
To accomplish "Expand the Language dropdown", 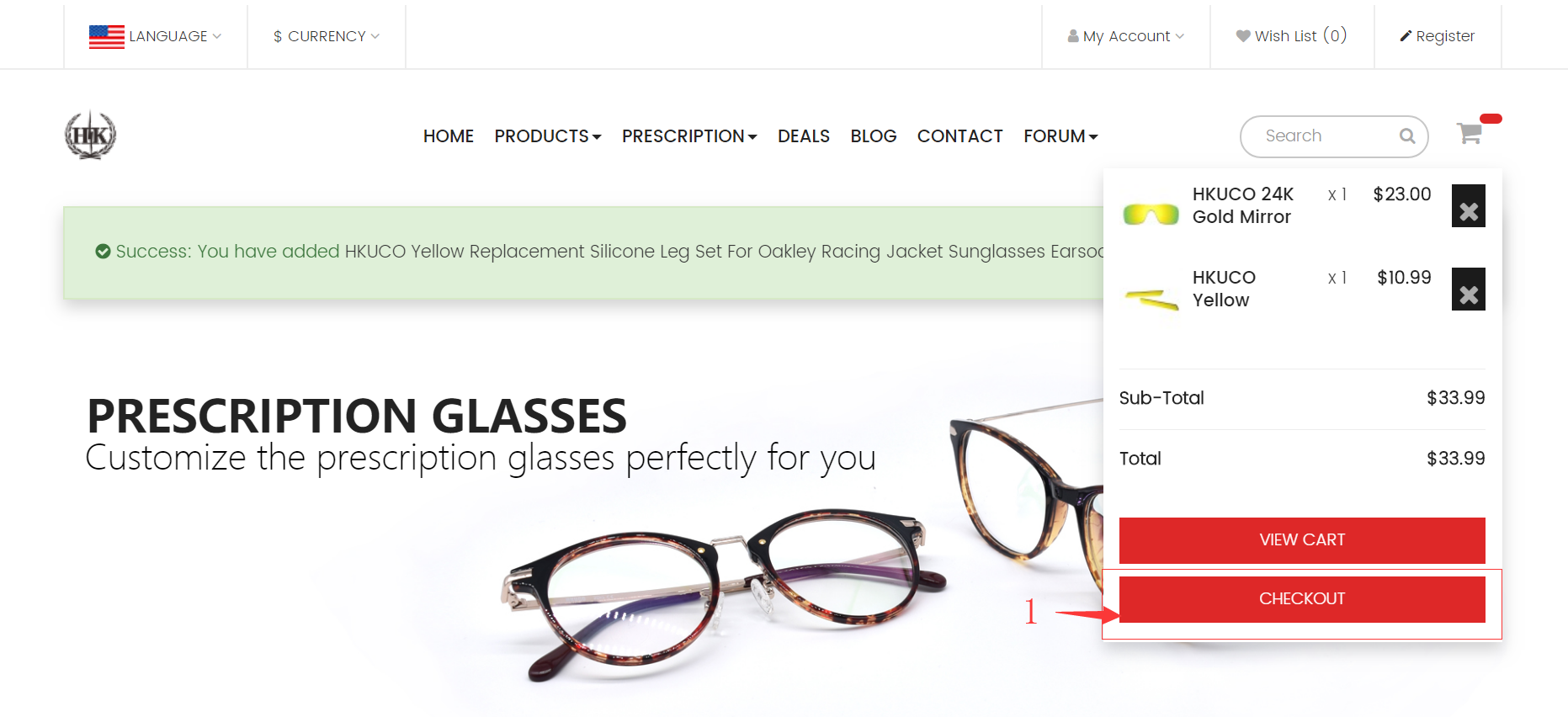I will coord(156,36).
